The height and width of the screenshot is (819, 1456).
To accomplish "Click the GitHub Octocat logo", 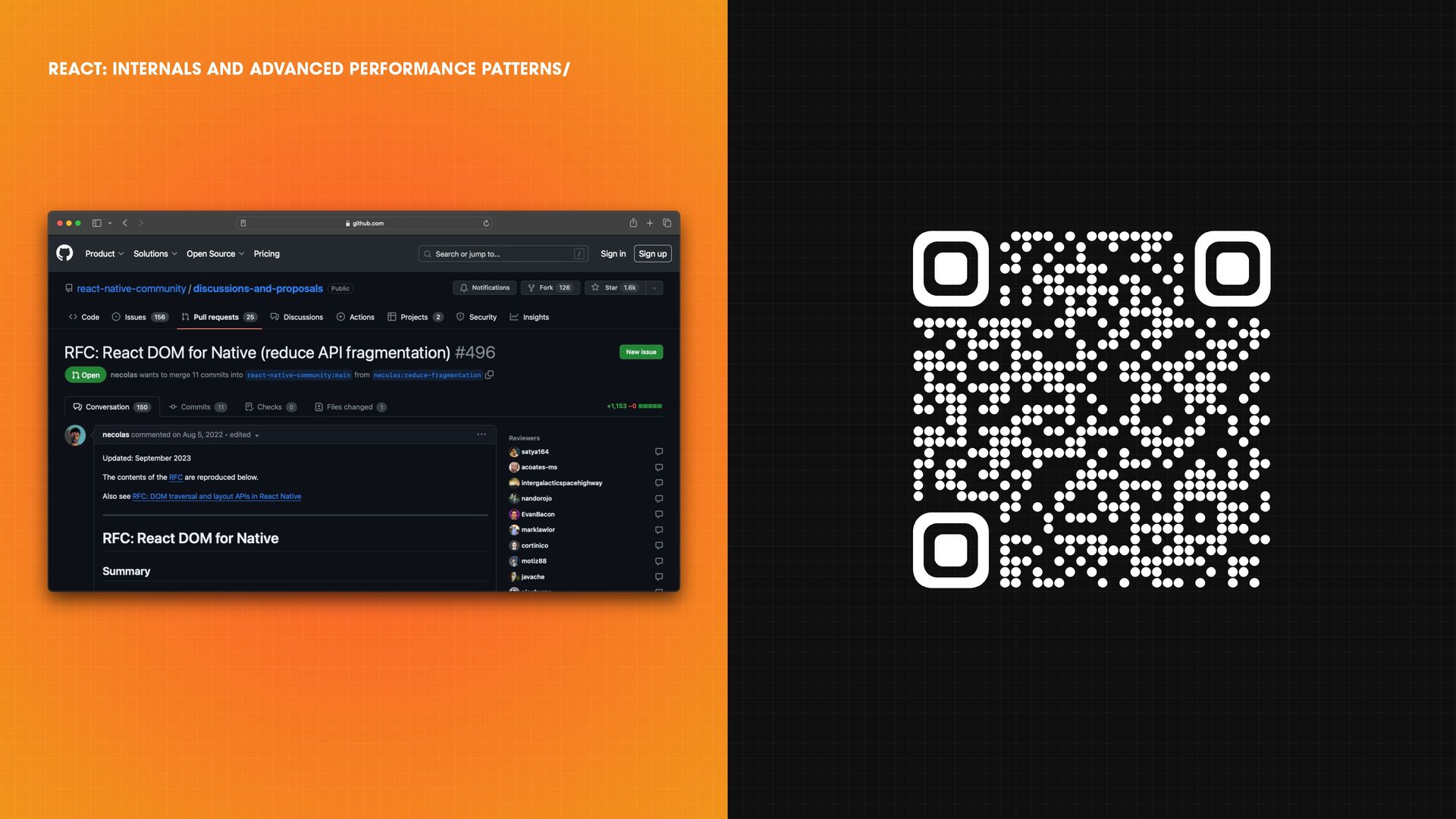I will pyautogui.click(x=65, y=253).
